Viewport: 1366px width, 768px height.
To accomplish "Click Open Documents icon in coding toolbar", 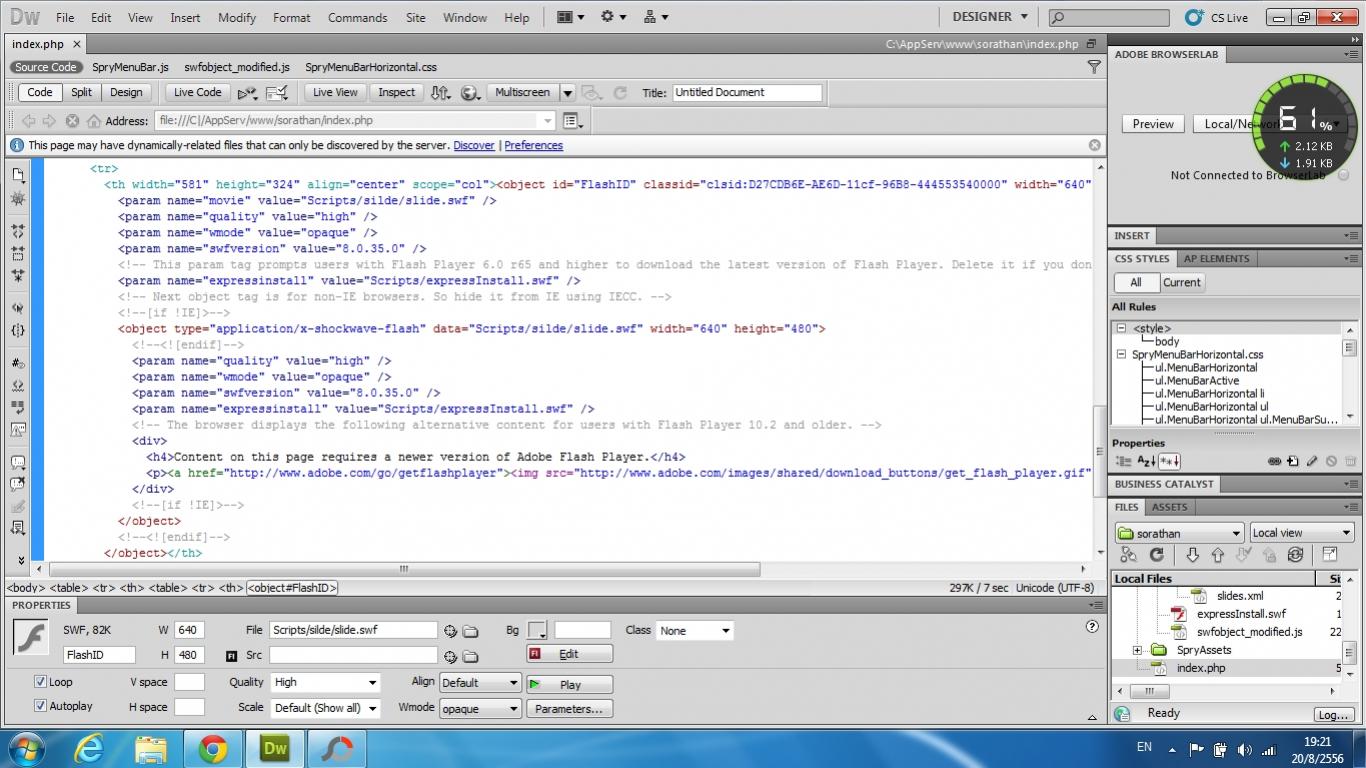I will [18, 174].
